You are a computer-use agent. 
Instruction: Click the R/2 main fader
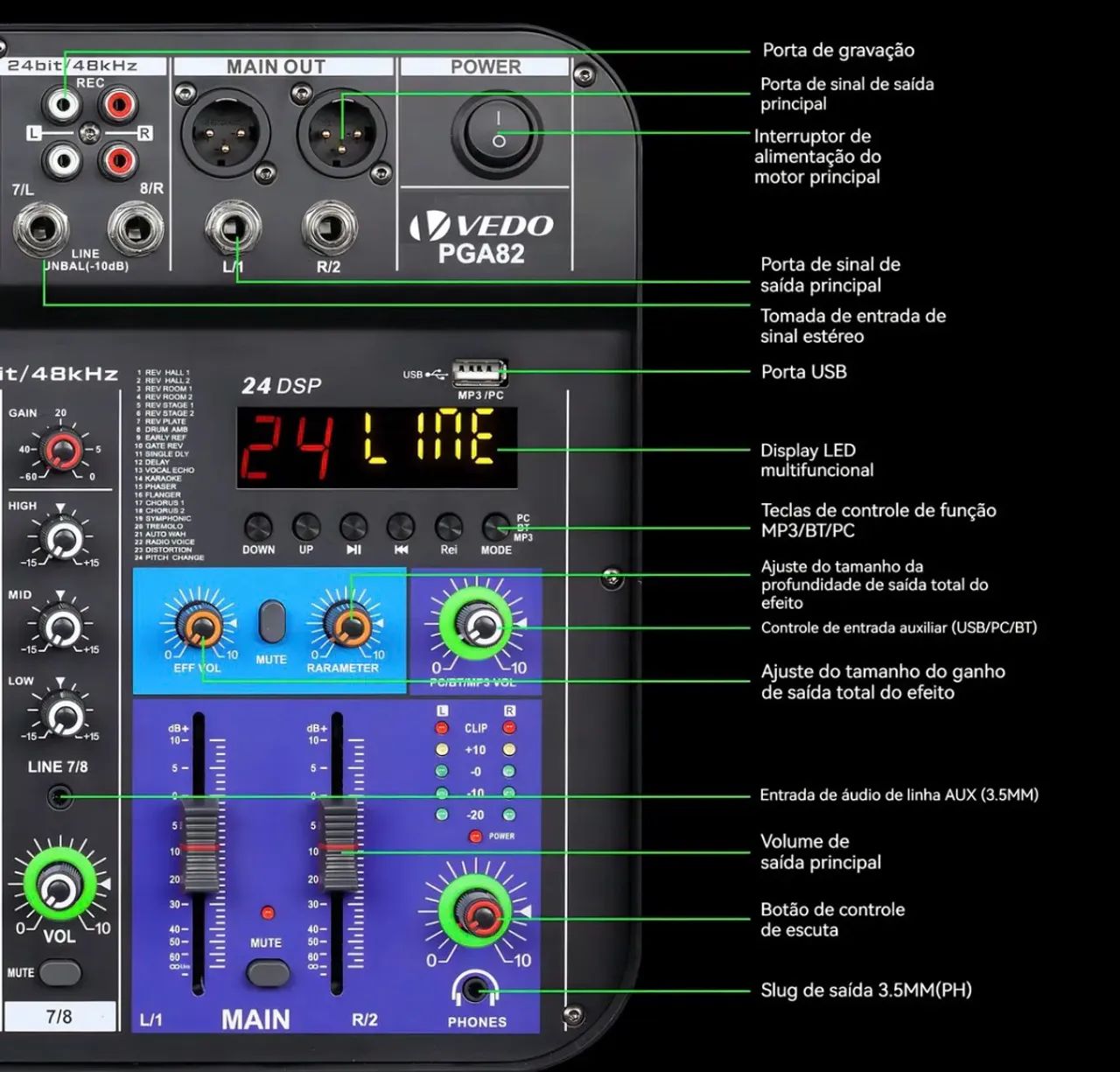pos(338,845)
